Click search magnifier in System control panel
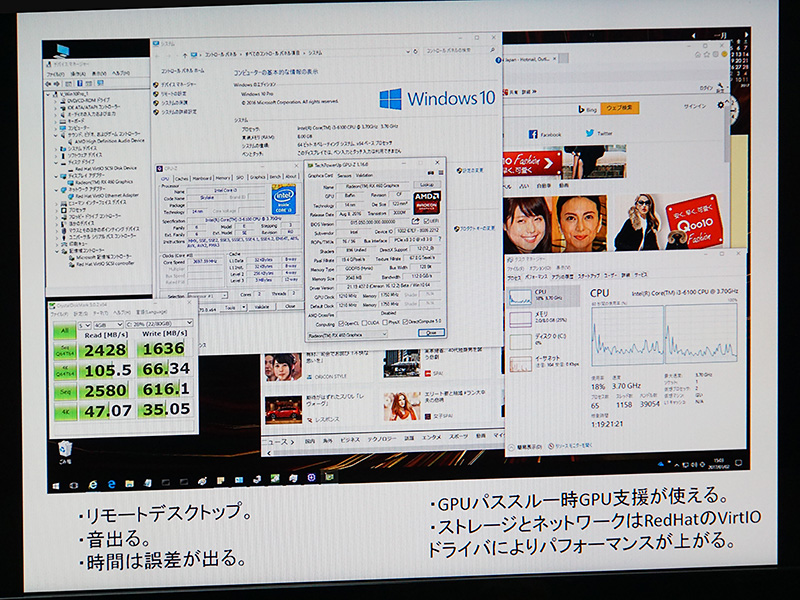The width and height of the screenshot is (800, 600). pos(492,50)
